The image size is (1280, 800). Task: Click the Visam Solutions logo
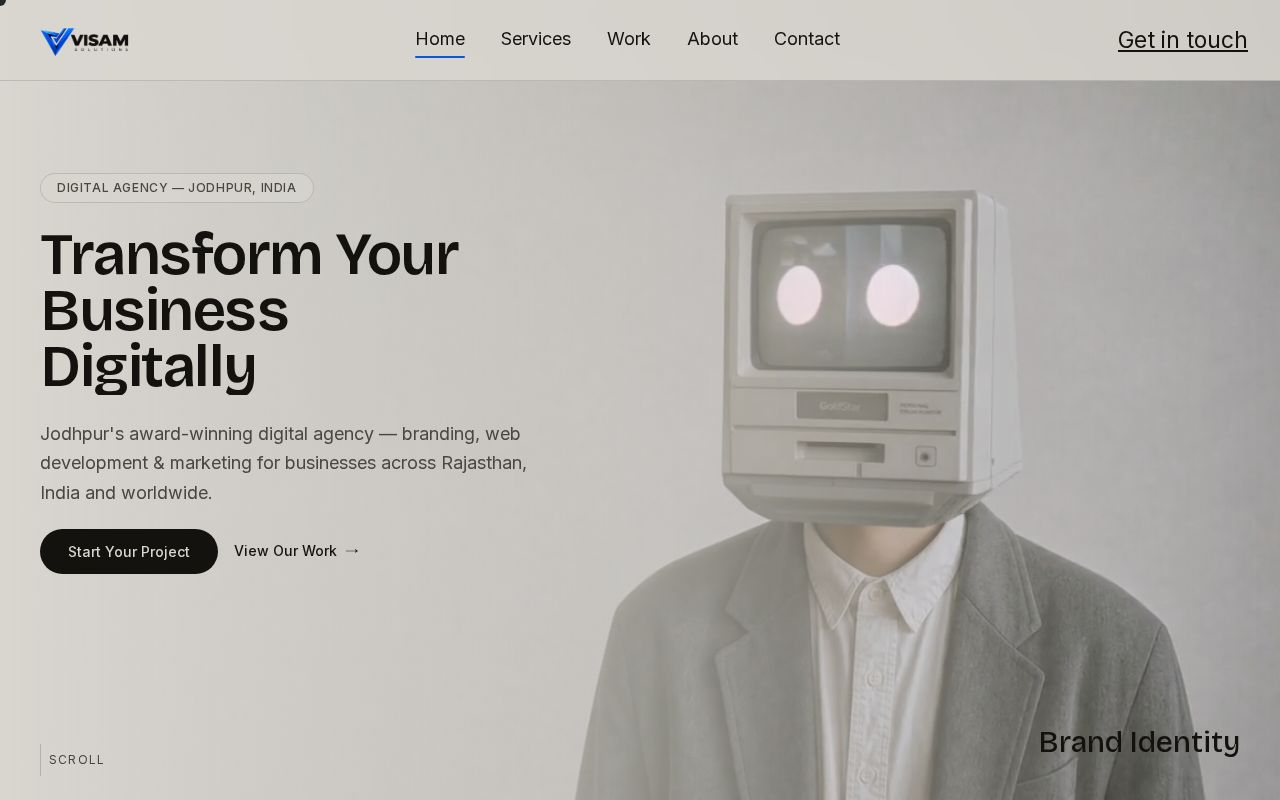coord(84,41)
